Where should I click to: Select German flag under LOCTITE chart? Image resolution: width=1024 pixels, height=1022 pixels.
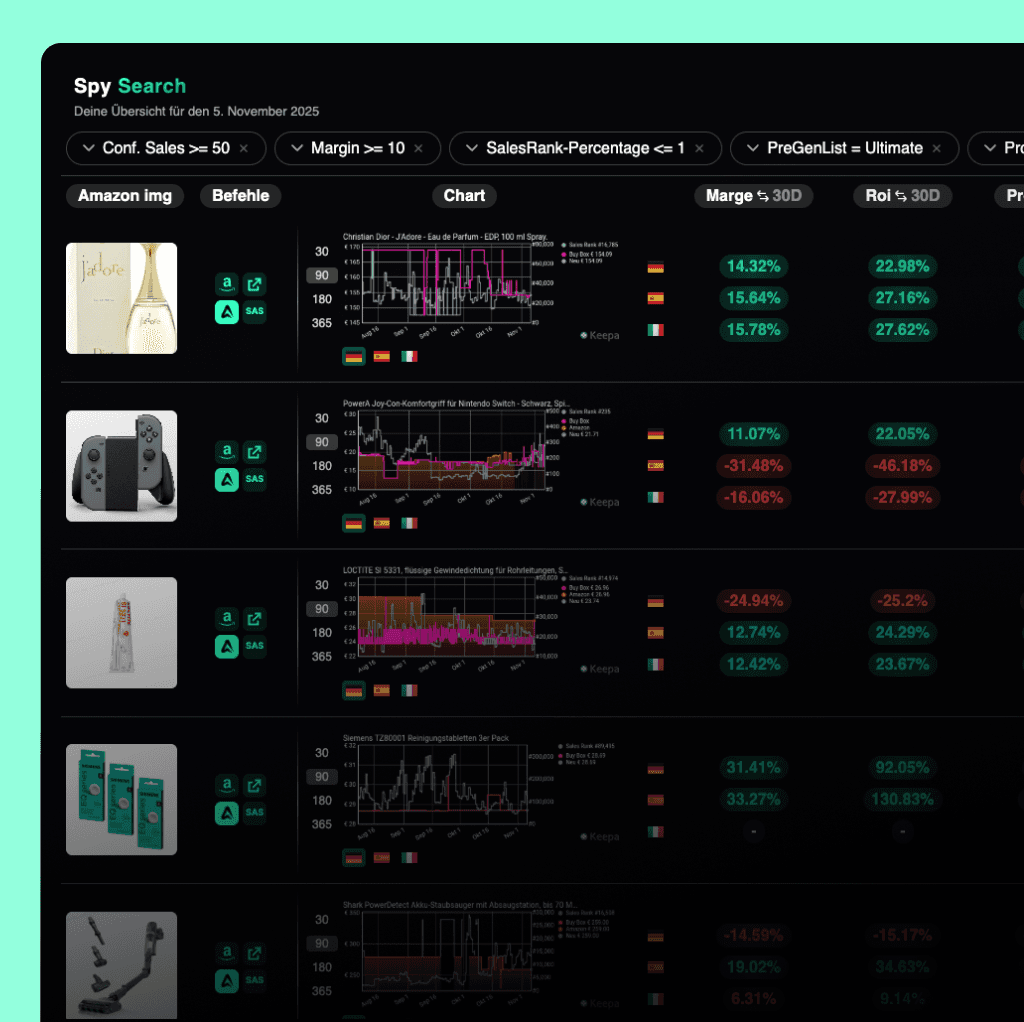pyautogui.click(x=354, y=691)
